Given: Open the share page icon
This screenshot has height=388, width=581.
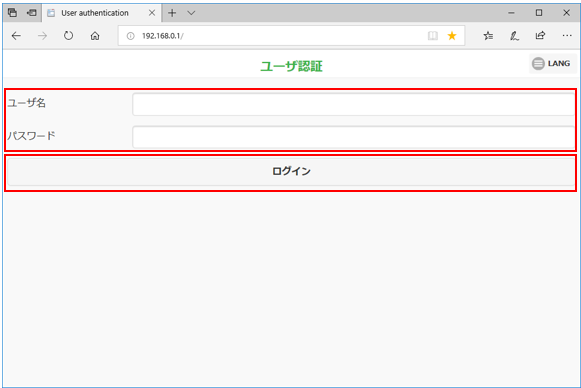Looking at the screenshot, I should click(x=540, y=36).
